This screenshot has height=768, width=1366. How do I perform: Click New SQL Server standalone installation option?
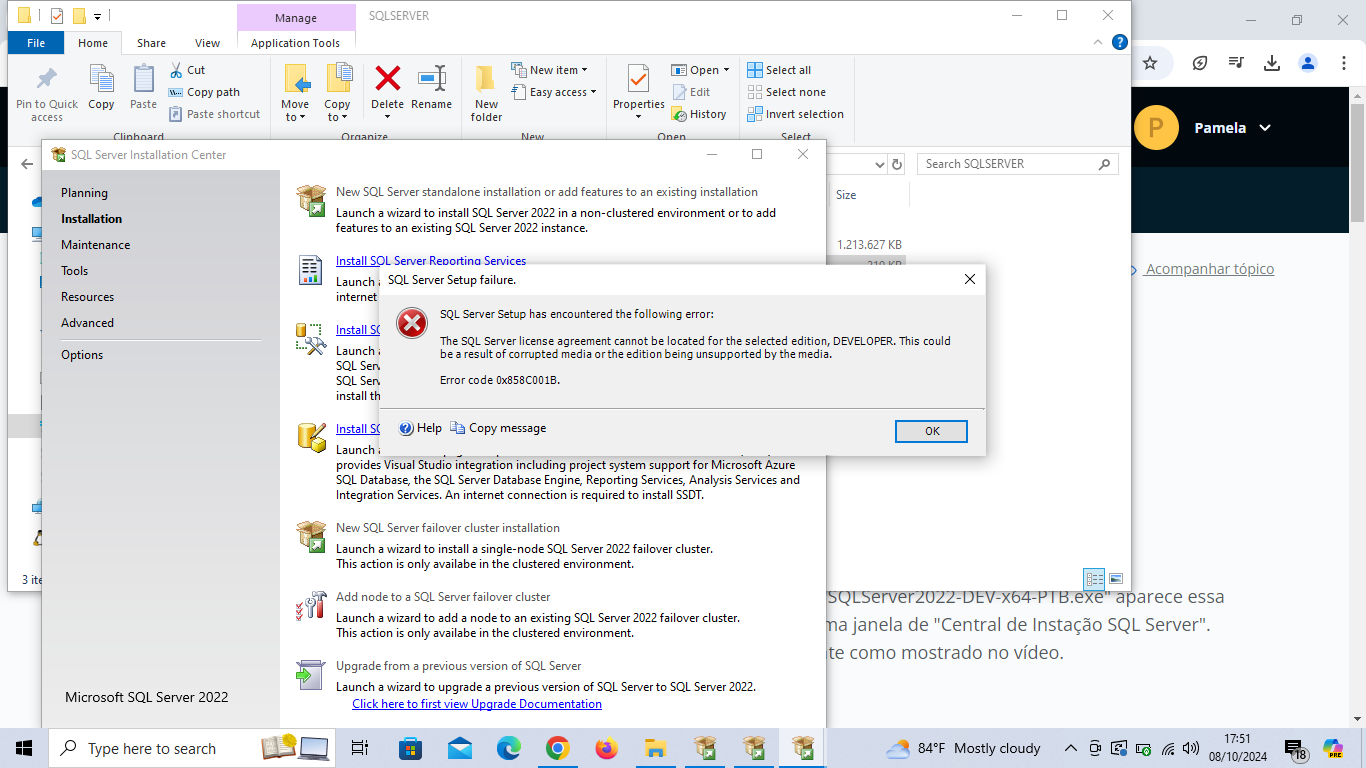coord(546,192)
